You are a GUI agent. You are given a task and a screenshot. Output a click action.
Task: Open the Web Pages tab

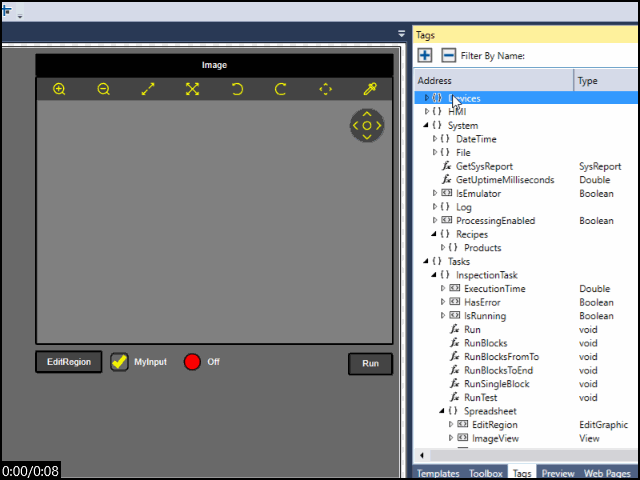coord(606,473)
